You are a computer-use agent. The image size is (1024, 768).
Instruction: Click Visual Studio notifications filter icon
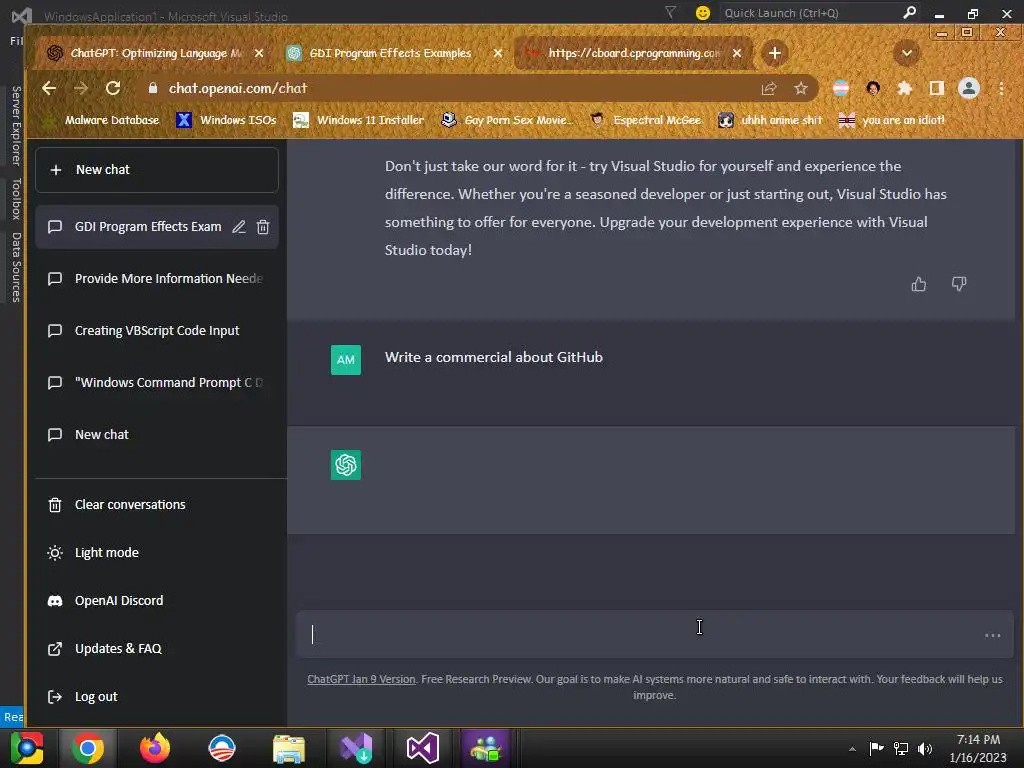tap(670, 12)
